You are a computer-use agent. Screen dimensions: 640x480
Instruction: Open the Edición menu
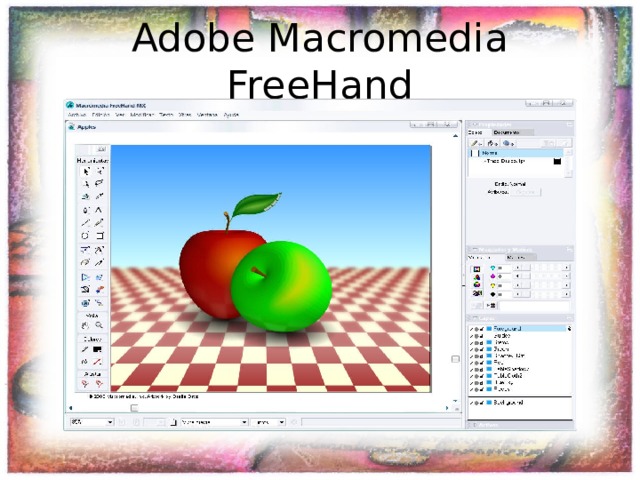point(101,115)
